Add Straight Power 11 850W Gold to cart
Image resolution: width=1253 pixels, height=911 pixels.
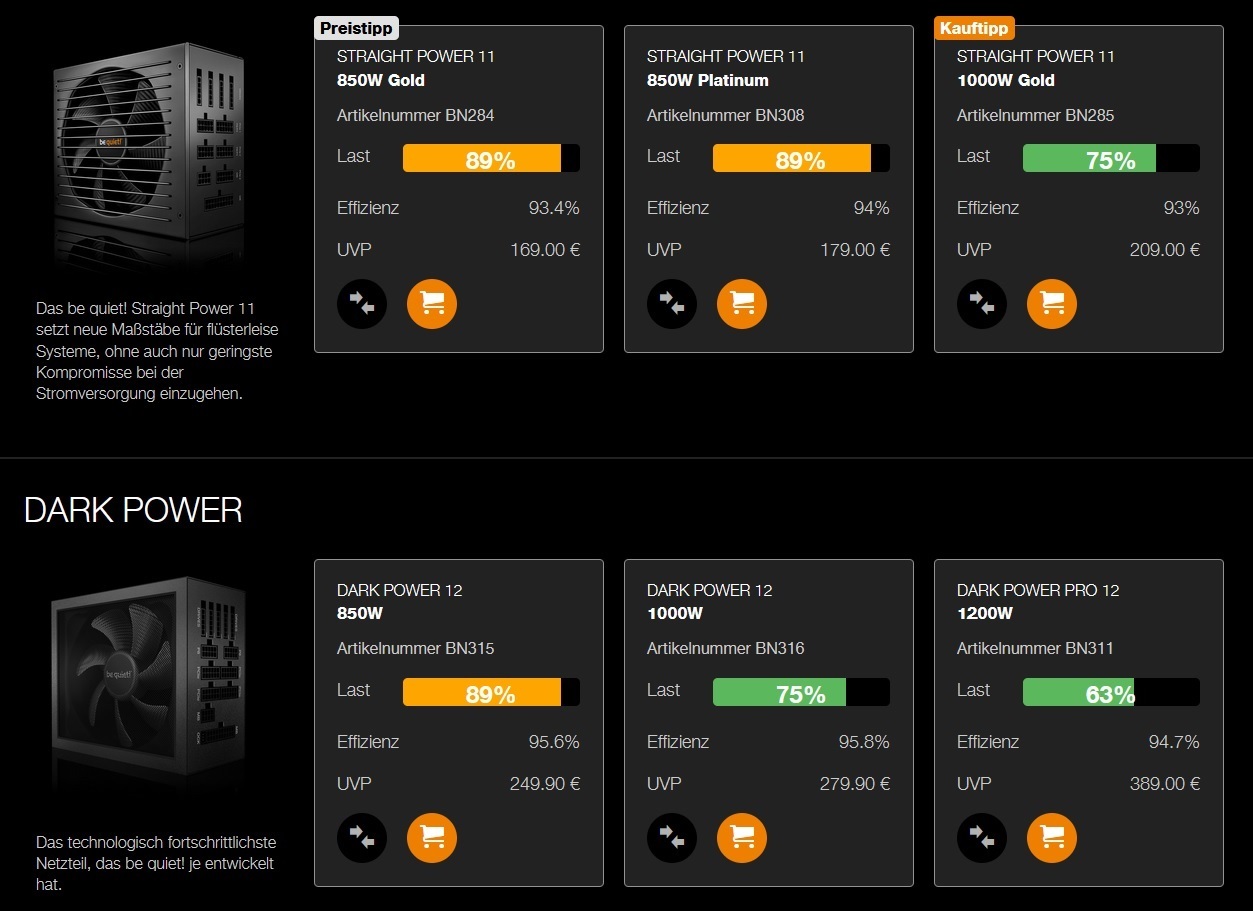tap(432, 303)
